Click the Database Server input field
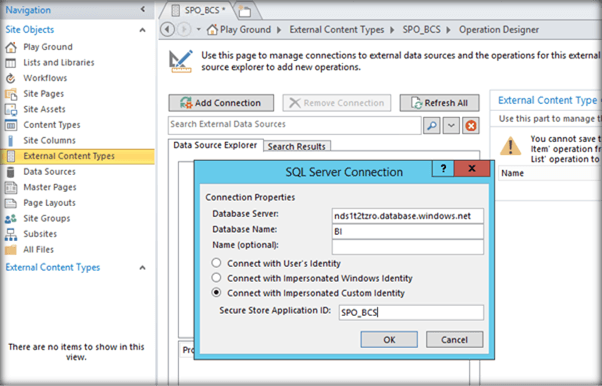The image size is (602, 386). [408, 216]
